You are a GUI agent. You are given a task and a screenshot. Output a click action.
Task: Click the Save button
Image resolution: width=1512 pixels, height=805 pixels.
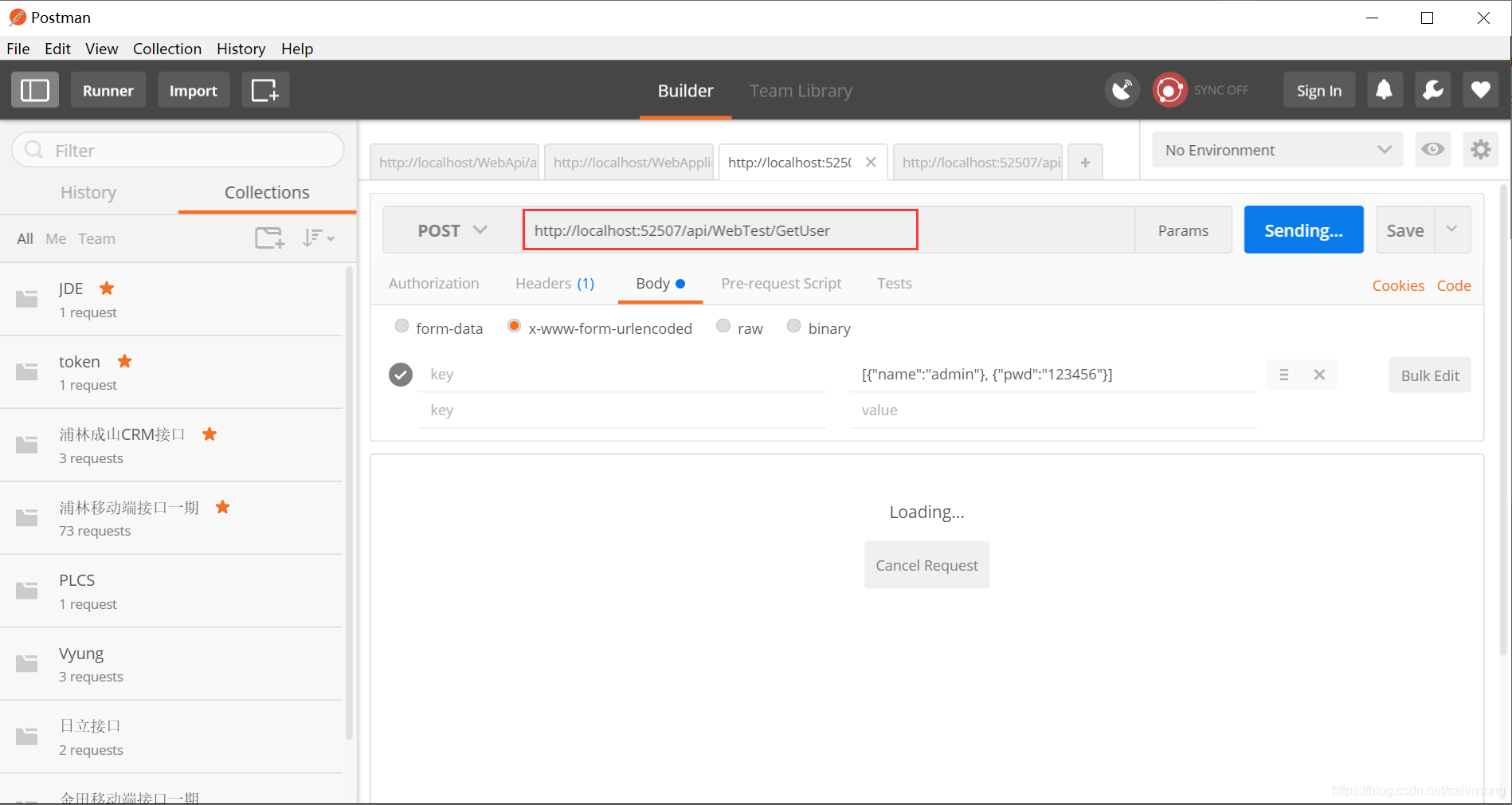(1405, 230)
